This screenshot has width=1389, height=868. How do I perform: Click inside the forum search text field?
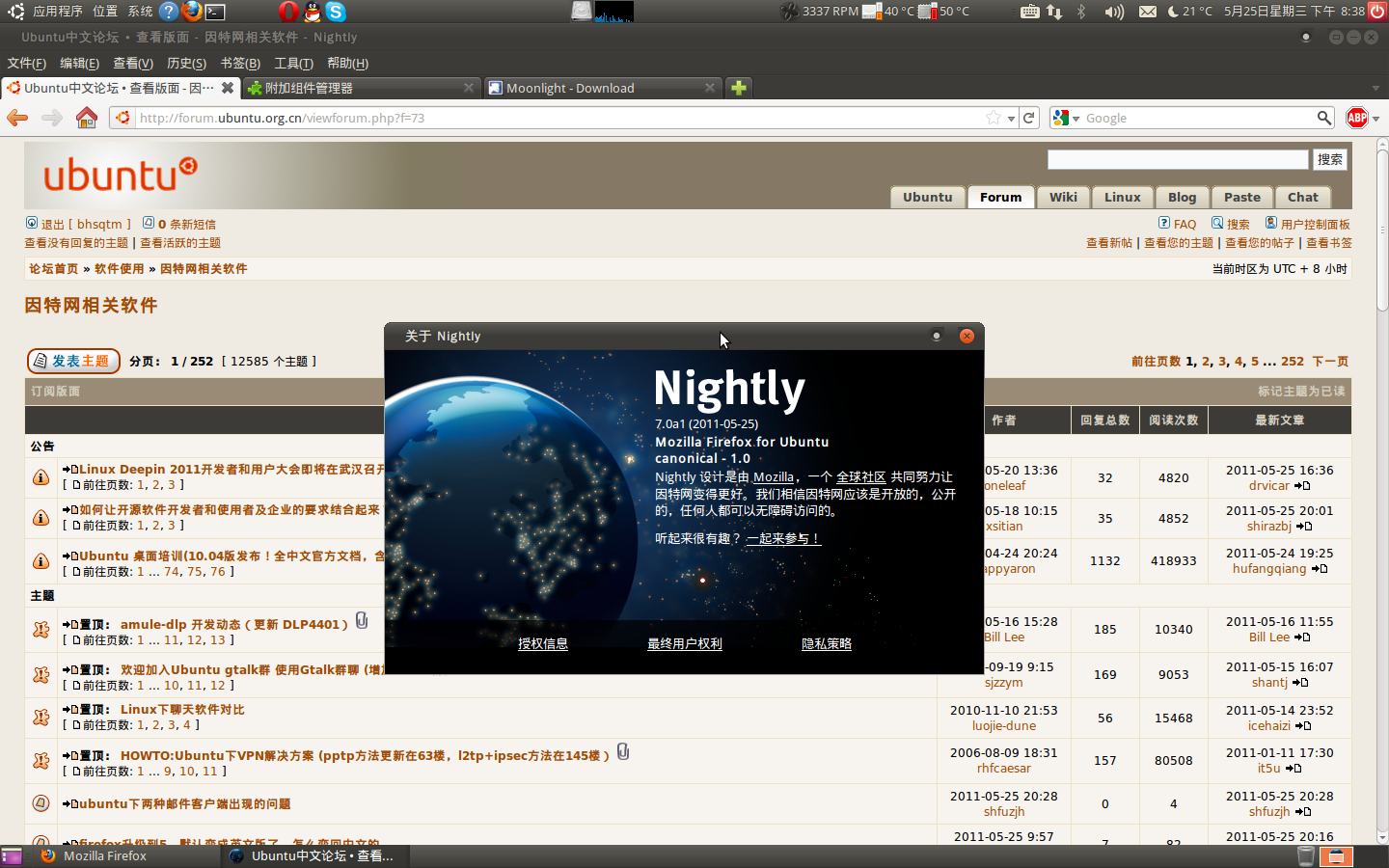(1178, 159)
